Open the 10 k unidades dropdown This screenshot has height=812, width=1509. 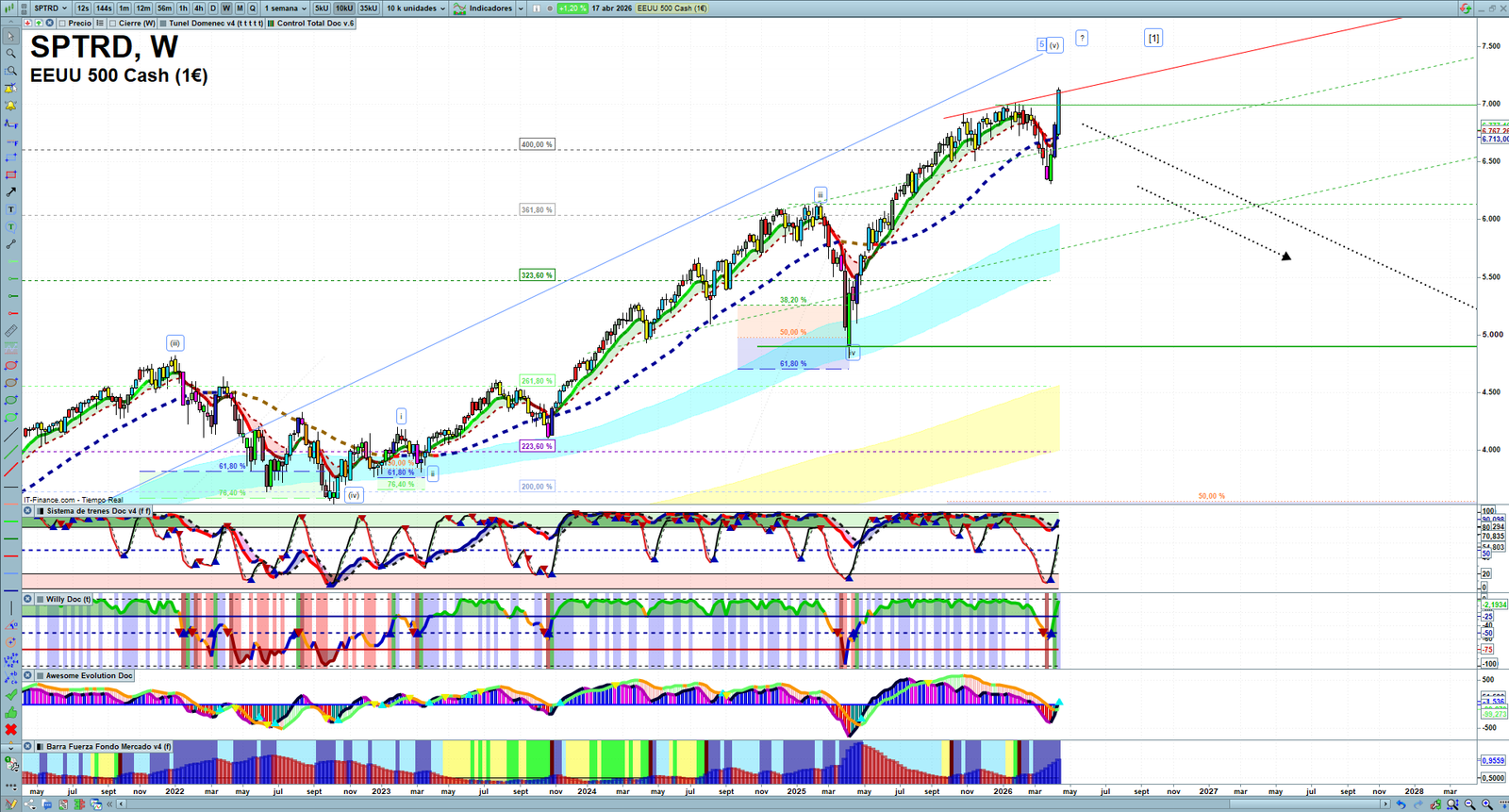[x=416, y=8]
